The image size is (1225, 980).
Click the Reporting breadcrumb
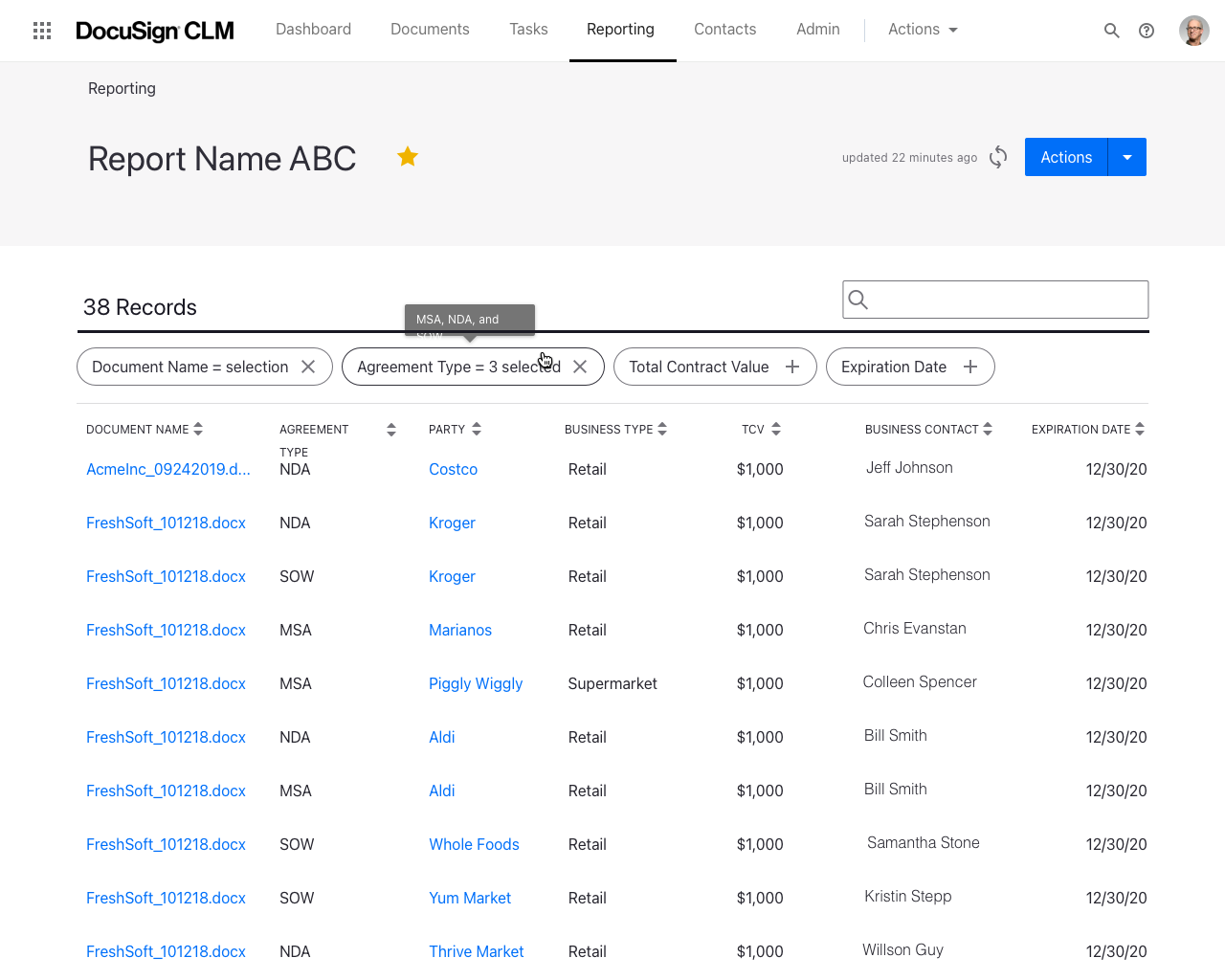[122, 88]
